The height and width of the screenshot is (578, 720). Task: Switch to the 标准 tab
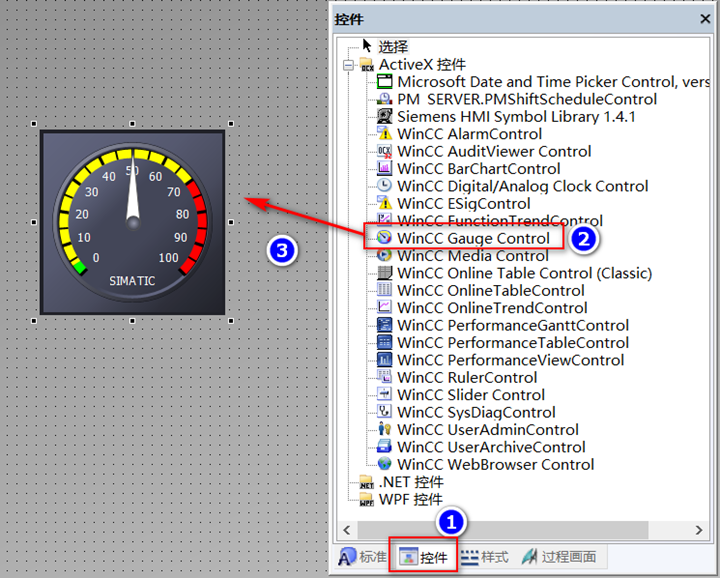362,557
